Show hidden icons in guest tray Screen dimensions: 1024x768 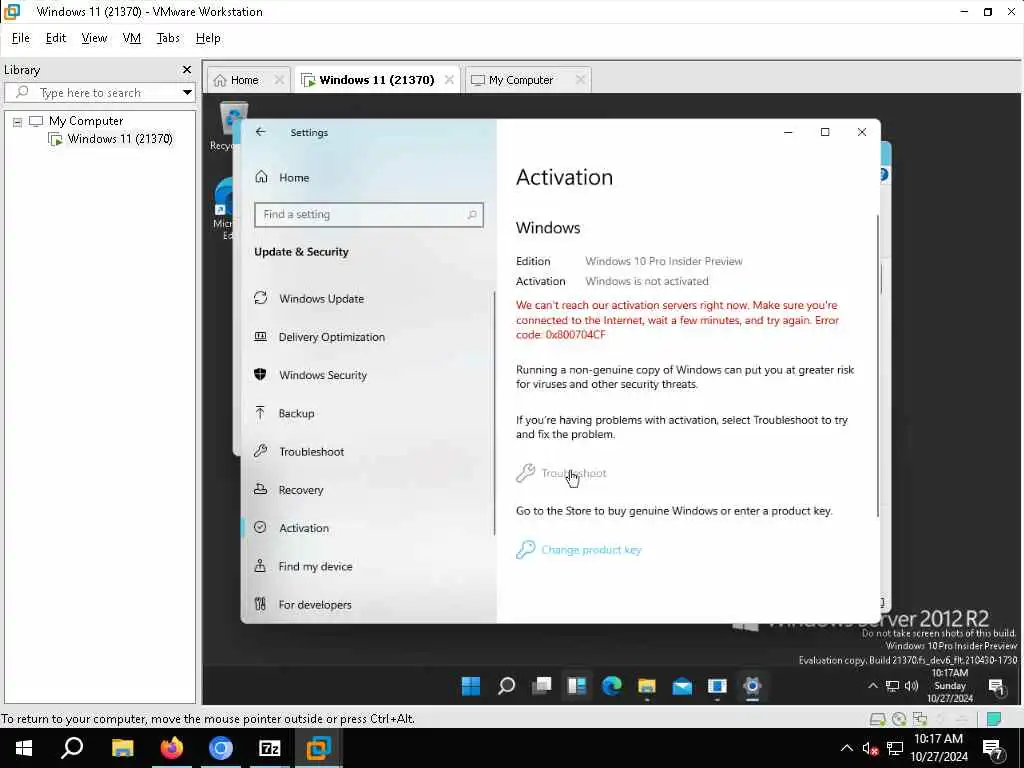pos(872,686)
